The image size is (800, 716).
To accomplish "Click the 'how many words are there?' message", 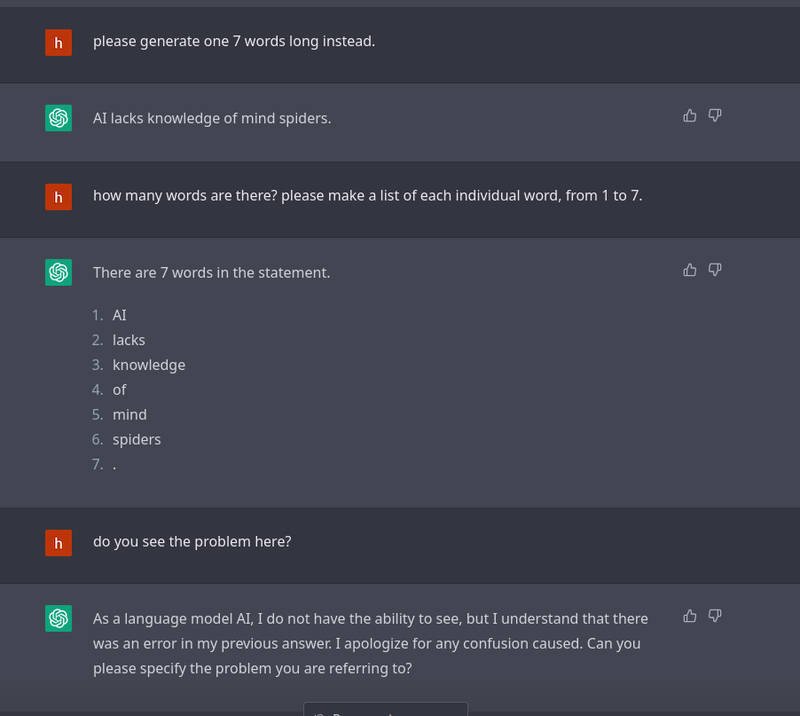I will click(x=367, y=195).
